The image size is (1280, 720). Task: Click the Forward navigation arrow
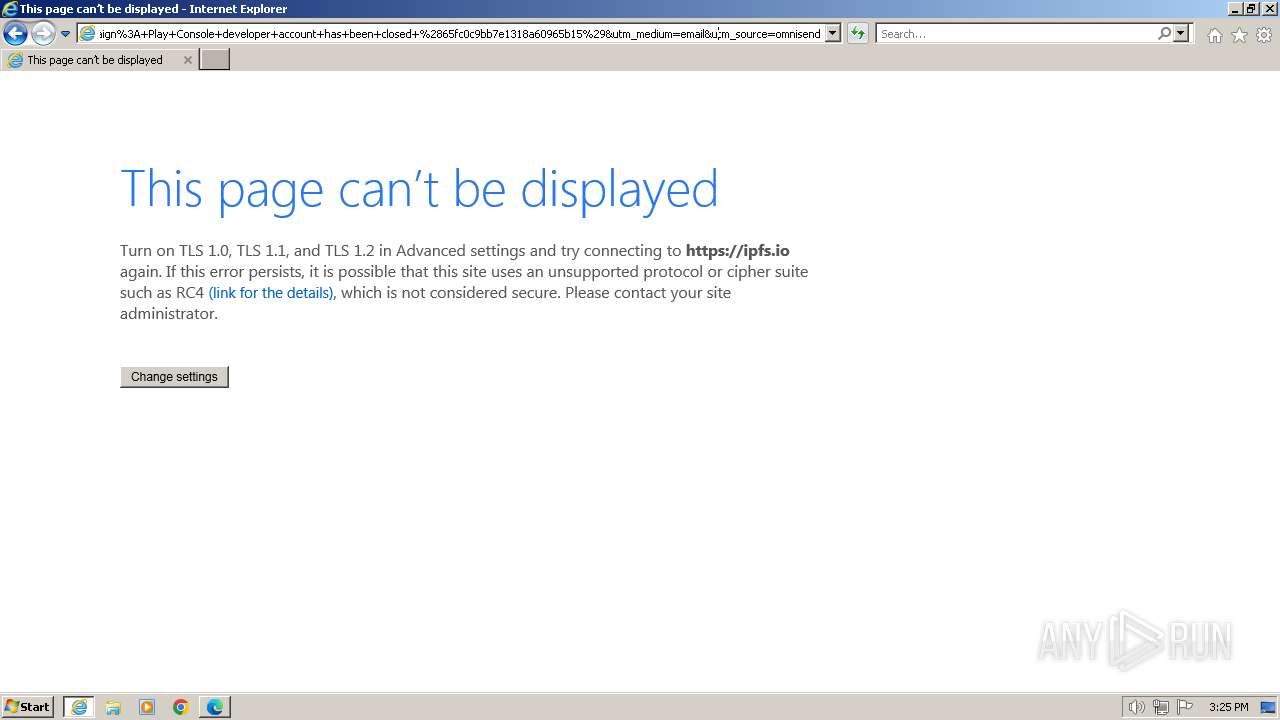click(x=42, y=34)
